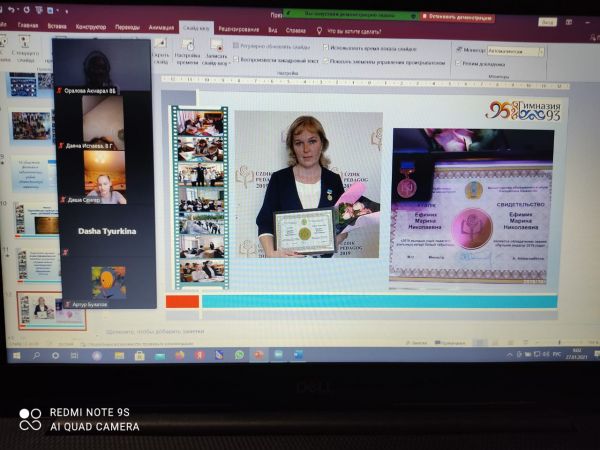This screenshot has width=600, height=450.
Task: Toggle the play narrations checkbox
Action: (236, 59)
